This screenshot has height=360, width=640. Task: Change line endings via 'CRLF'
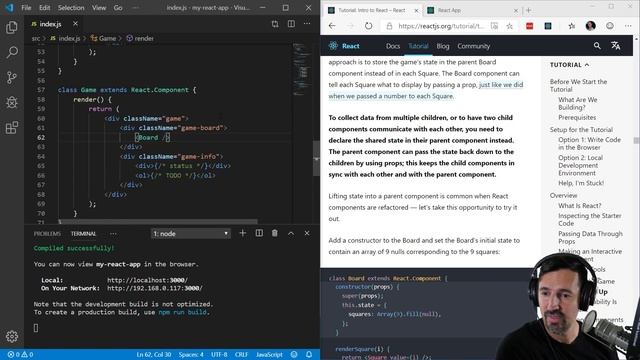tap(241, 354)
